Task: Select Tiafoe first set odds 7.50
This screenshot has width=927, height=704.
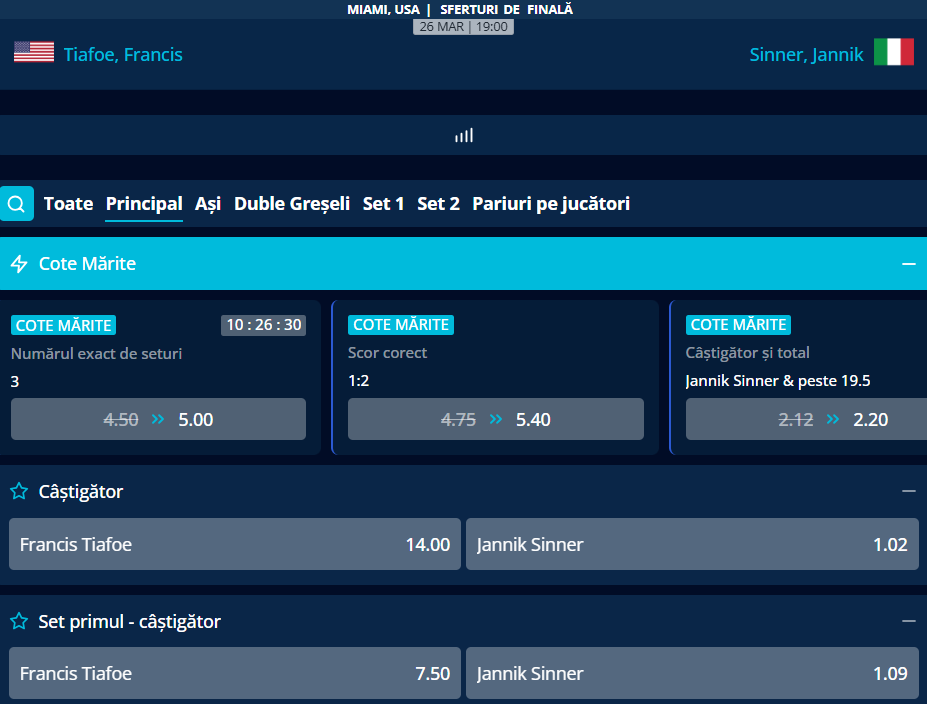Action: 235,673
